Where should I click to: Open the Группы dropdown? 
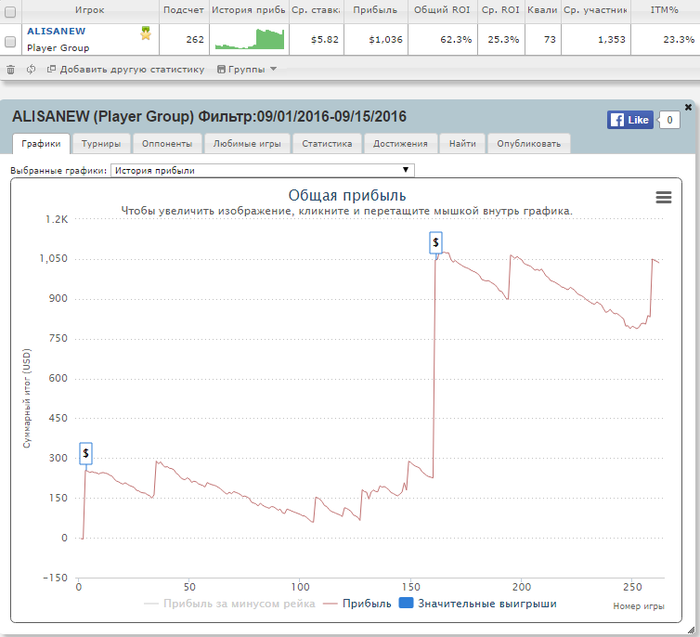[247, 69]
